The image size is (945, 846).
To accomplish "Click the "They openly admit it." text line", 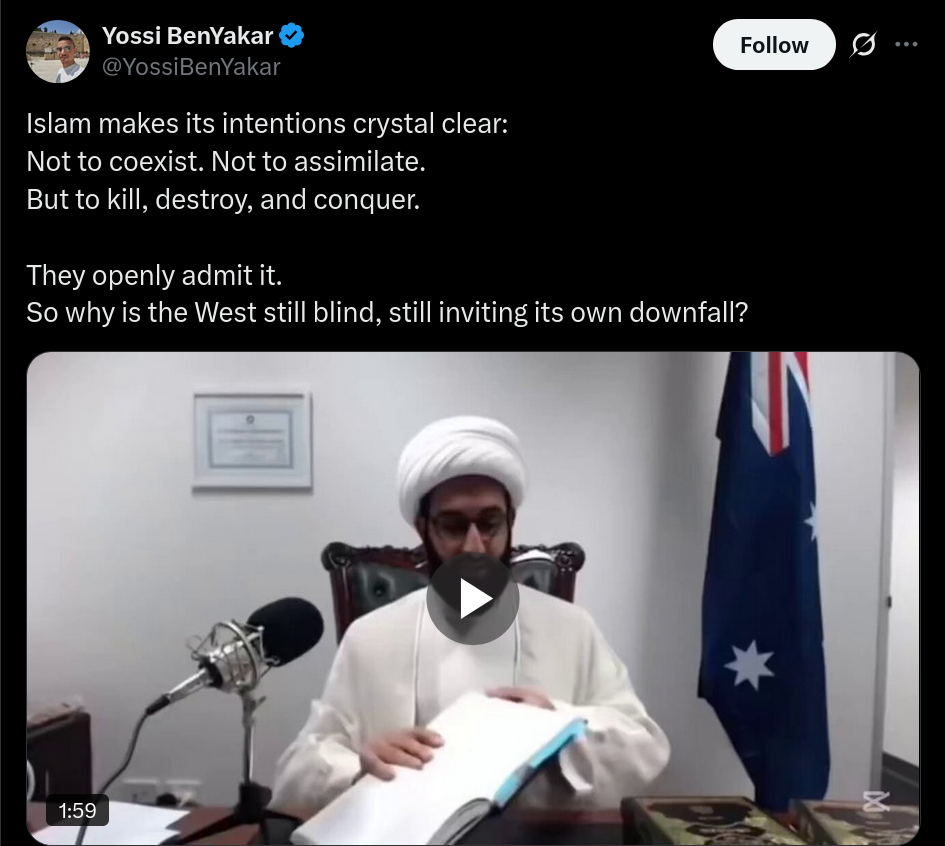I will pos(154,275).
